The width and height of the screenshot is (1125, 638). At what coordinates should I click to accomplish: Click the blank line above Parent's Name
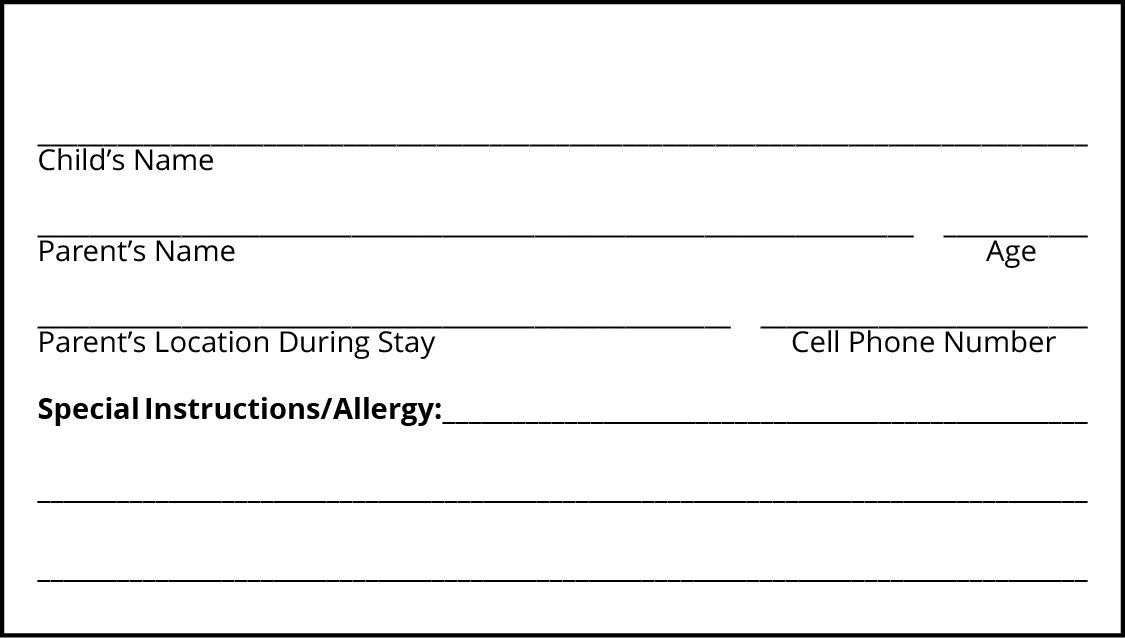pos(475,235)
